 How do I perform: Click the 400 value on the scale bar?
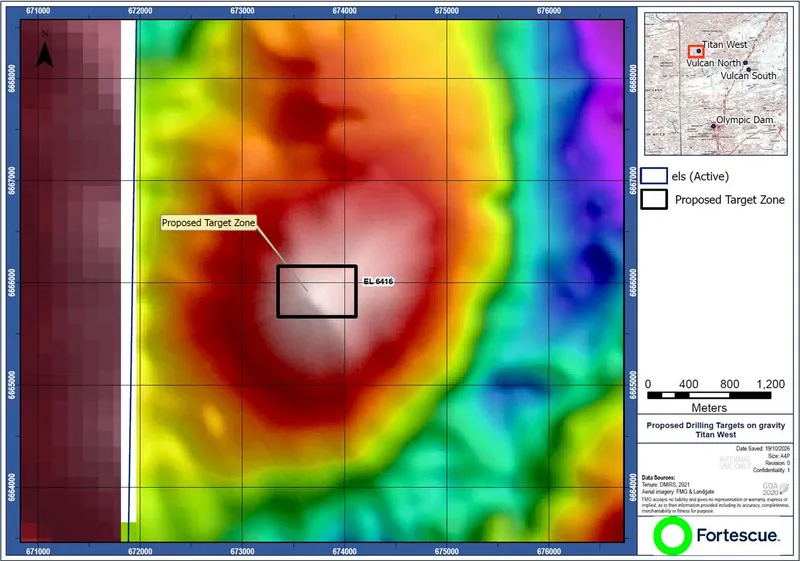(688, 384)
